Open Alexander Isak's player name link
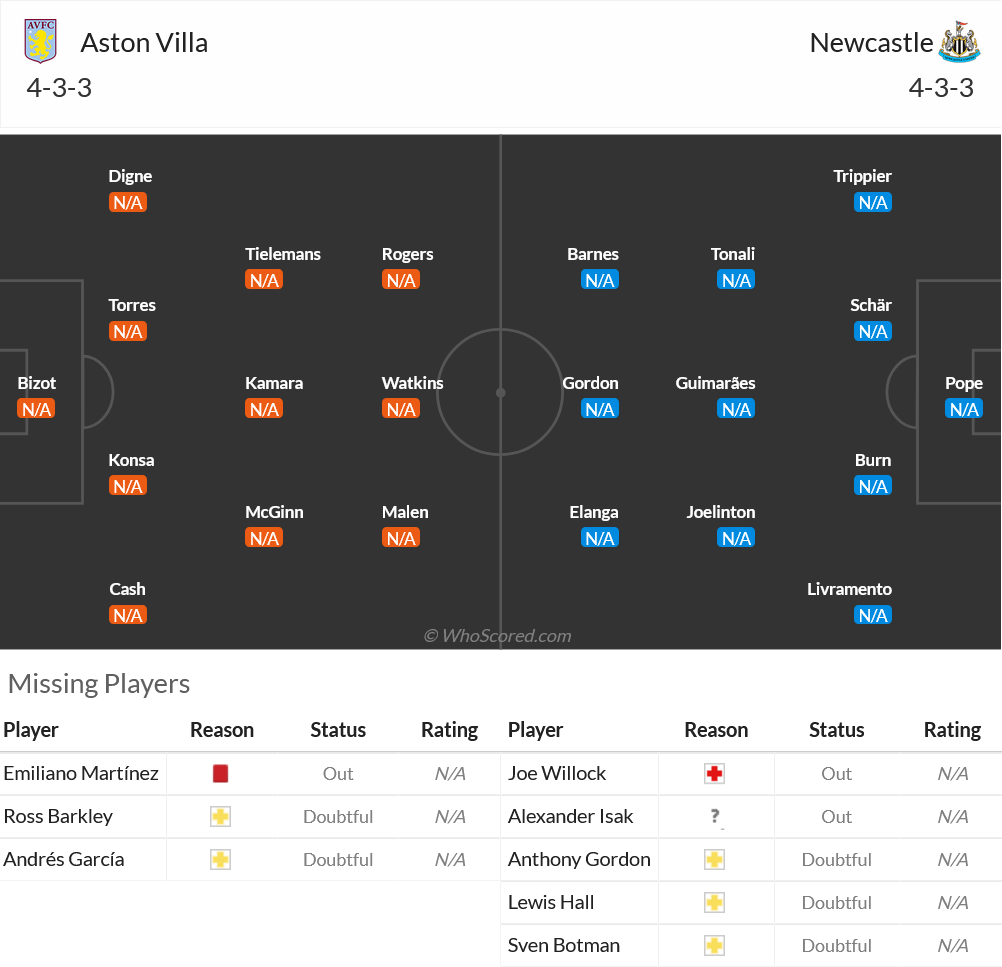The width and height of the screenshot is (1002, 967). [570, 816]
